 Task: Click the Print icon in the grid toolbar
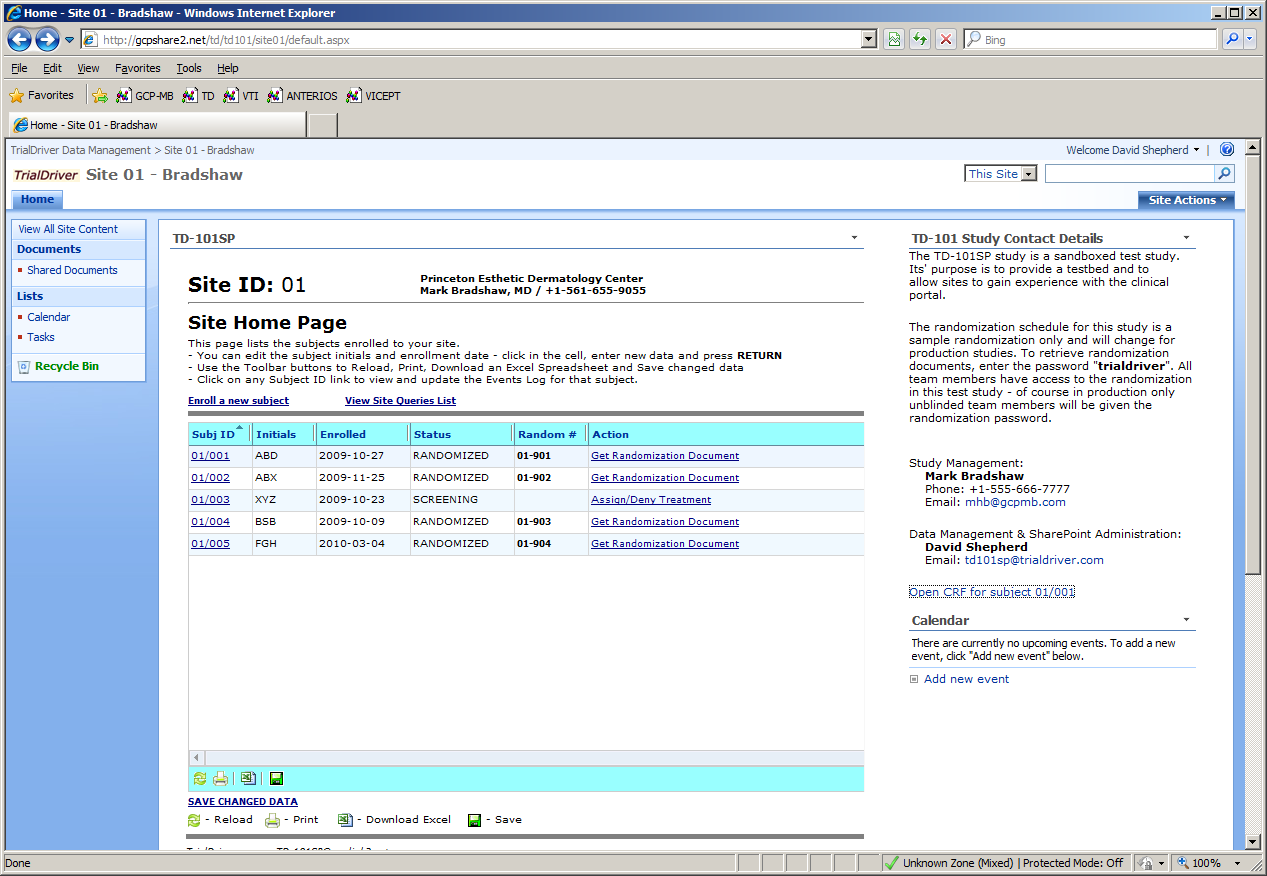[x=220, y=779]
